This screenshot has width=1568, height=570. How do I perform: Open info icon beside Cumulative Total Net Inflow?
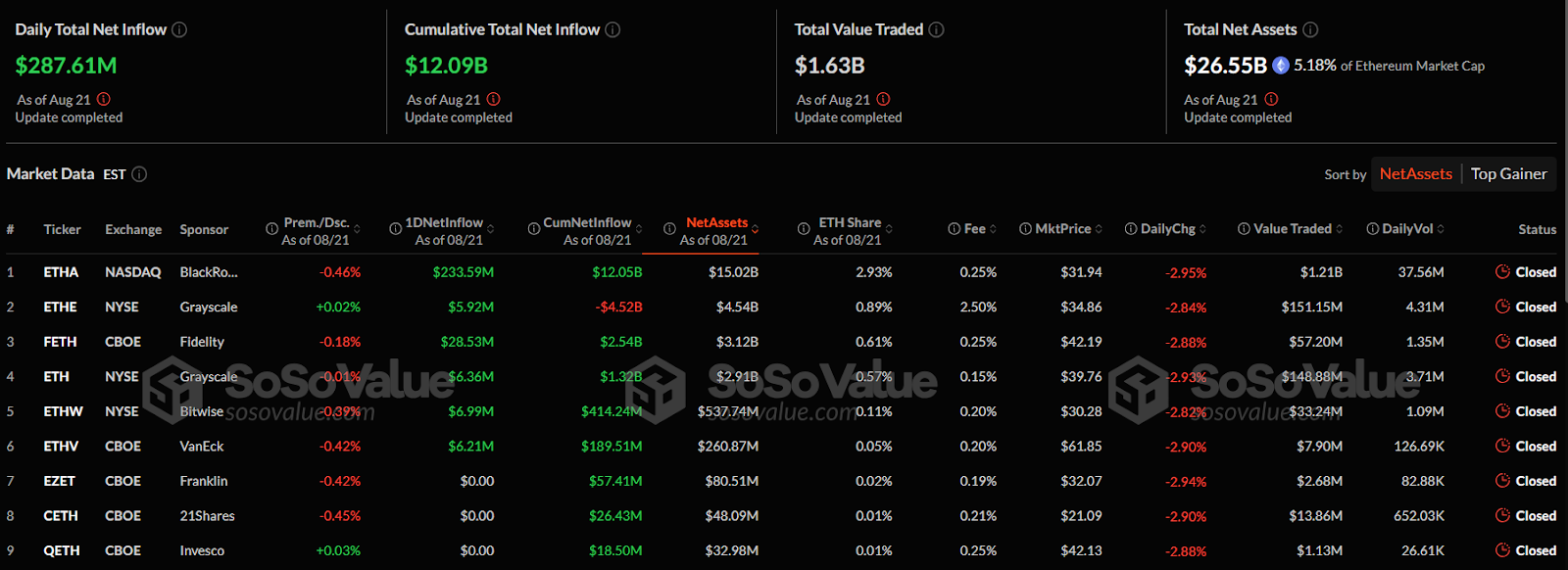pyautogui.click(x=612, y=29)
